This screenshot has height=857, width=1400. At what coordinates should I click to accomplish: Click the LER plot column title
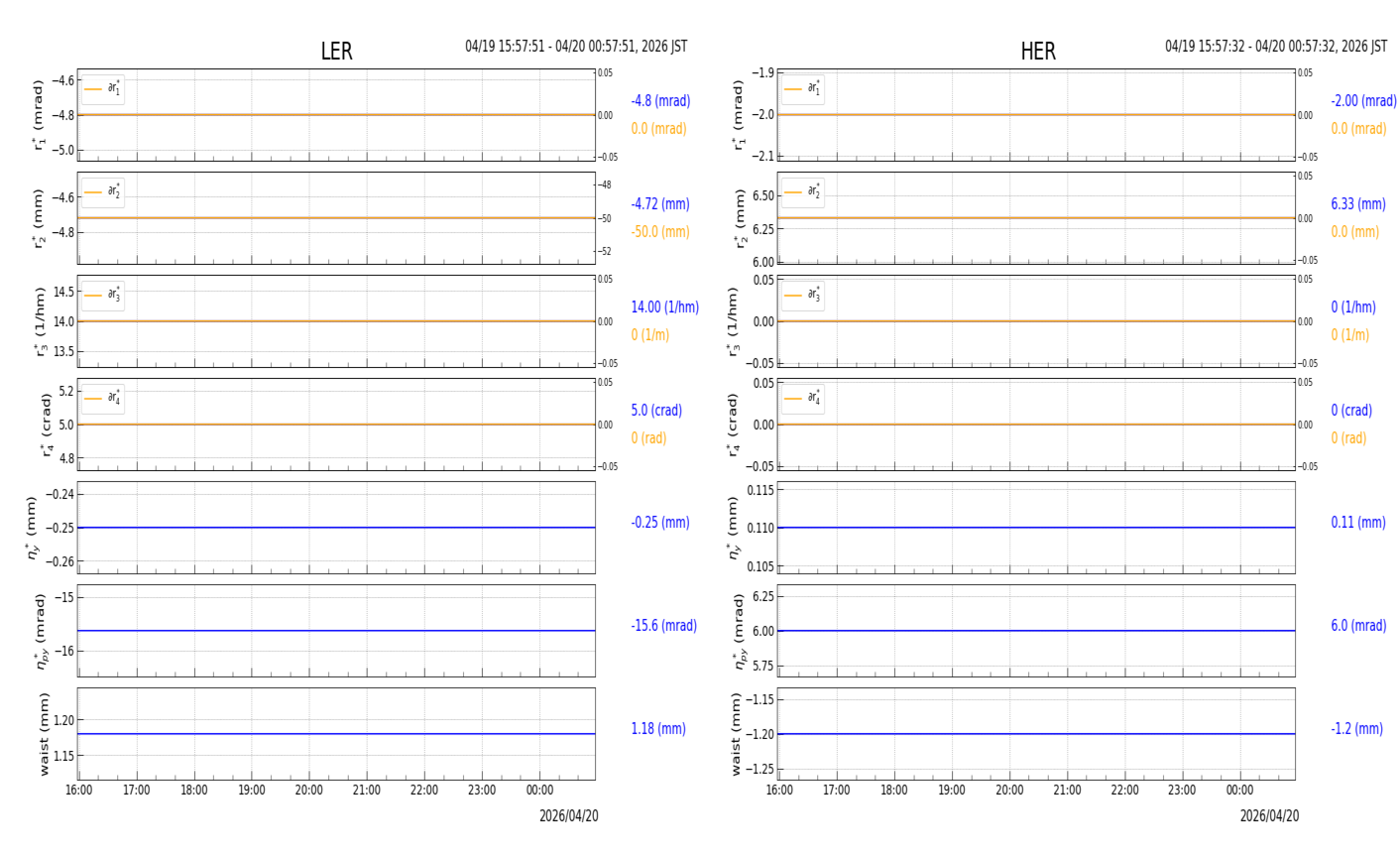point(336,52)
